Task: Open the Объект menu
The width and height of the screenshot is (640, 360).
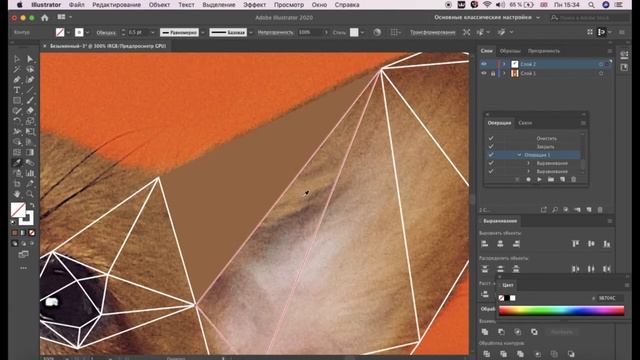Action: click(x=159, y=5)
